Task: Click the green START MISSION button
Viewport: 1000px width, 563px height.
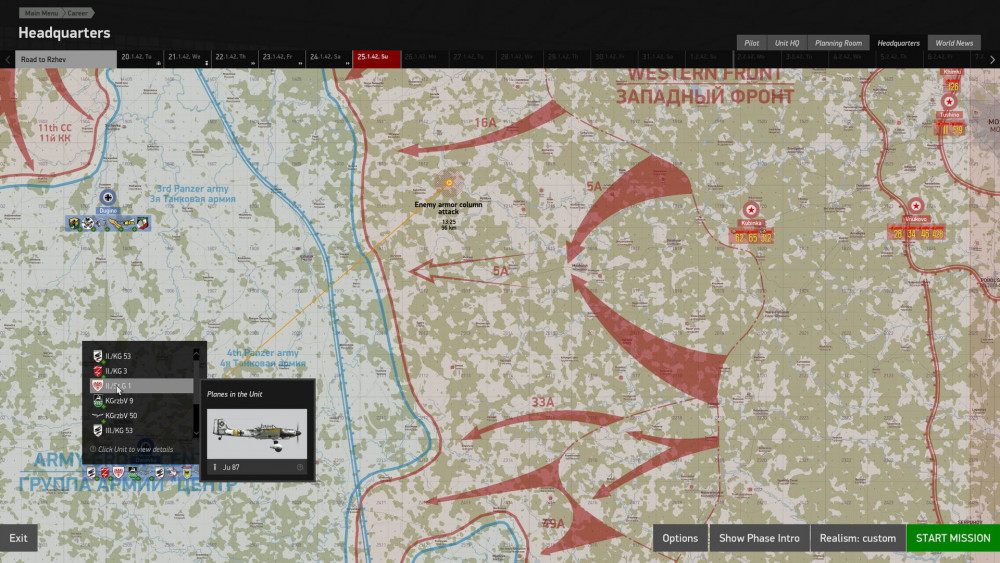Action: click(953, 538)
